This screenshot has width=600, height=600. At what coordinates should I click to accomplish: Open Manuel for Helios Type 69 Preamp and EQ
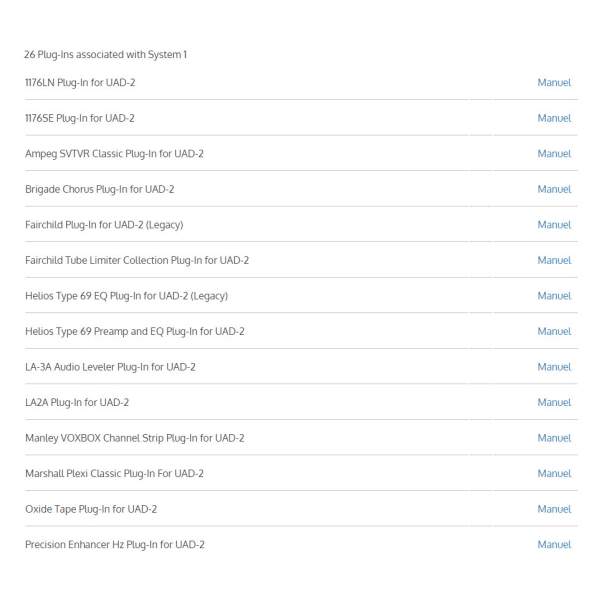(x=554, y=331)
